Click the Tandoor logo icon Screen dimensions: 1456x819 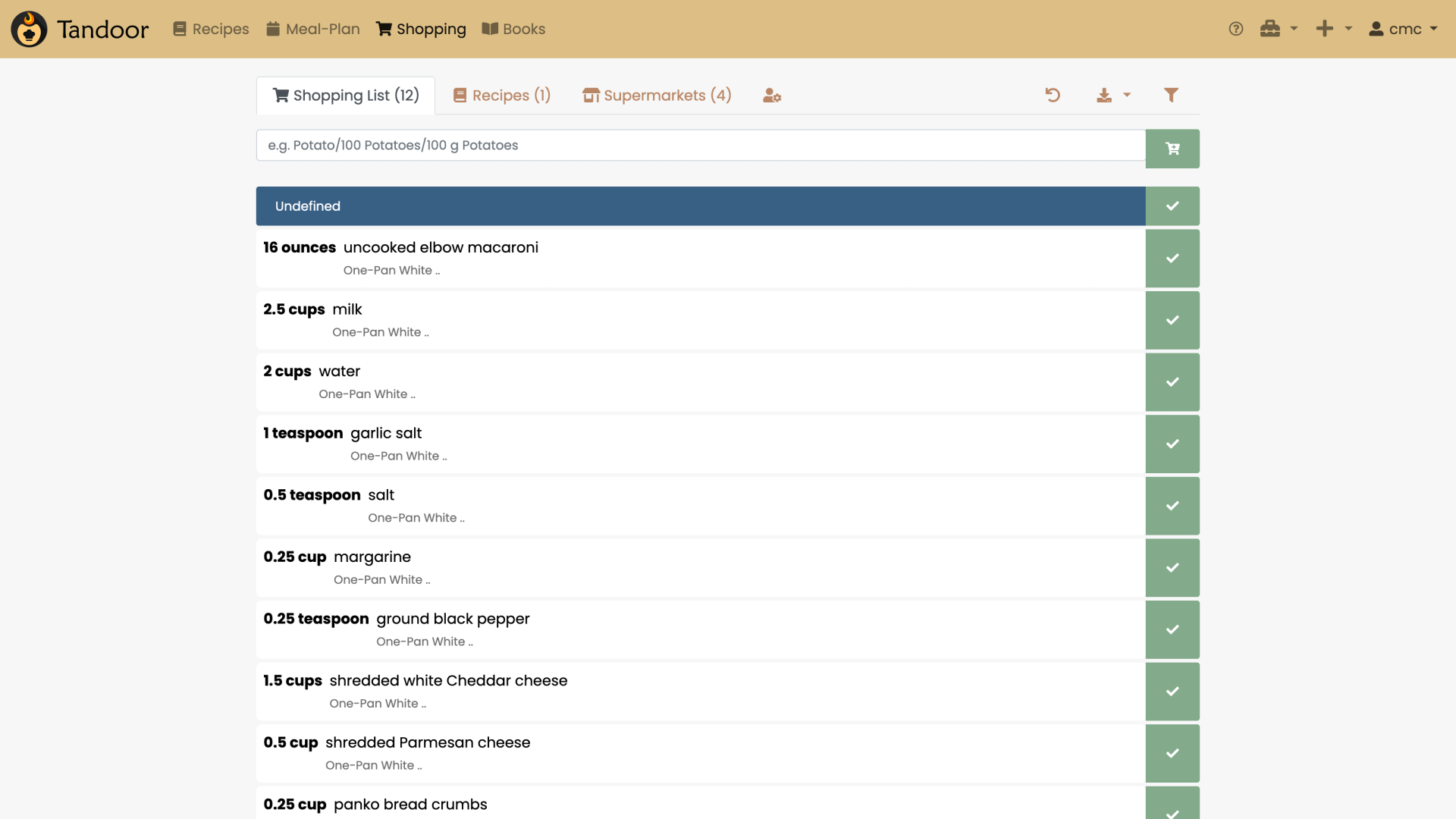point(29,29)
